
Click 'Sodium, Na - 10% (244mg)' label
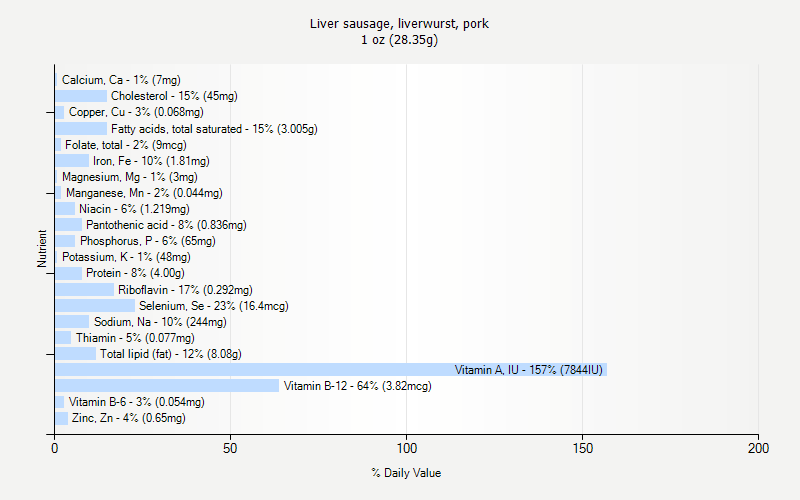(160, 322)
